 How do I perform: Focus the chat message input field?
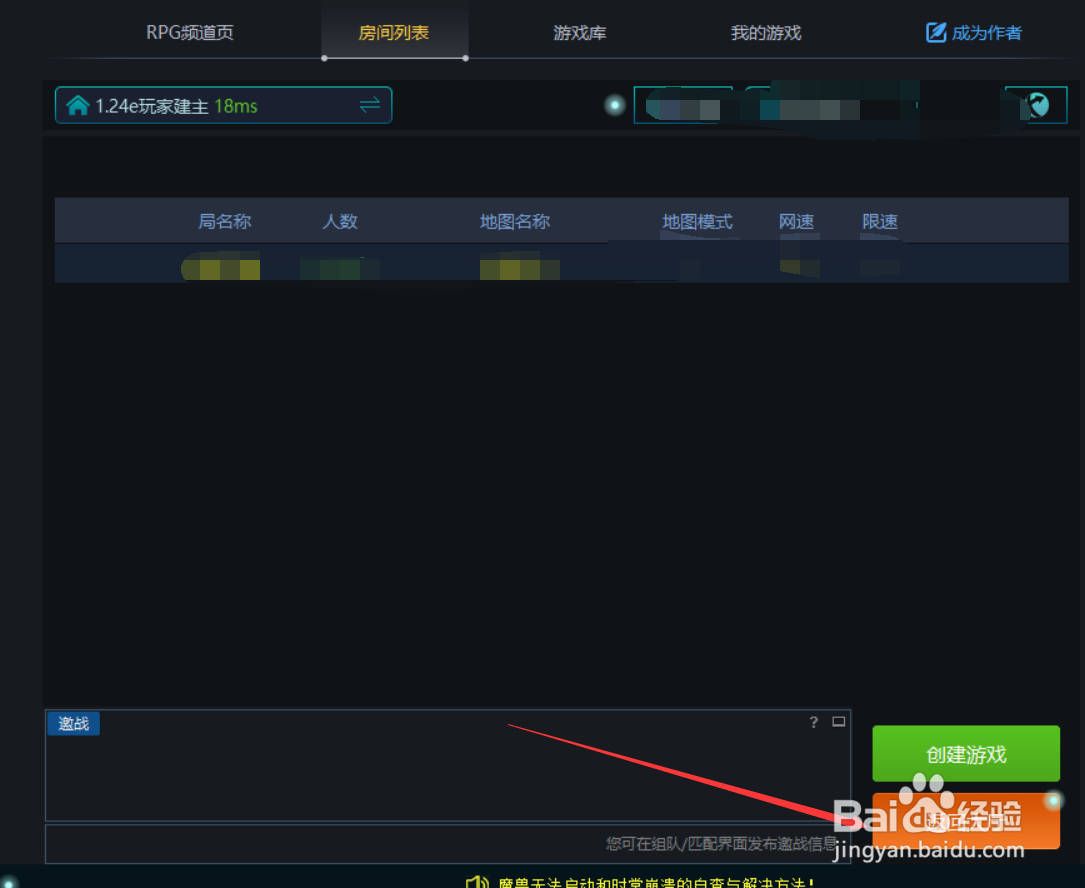click(x=448, y=844)
